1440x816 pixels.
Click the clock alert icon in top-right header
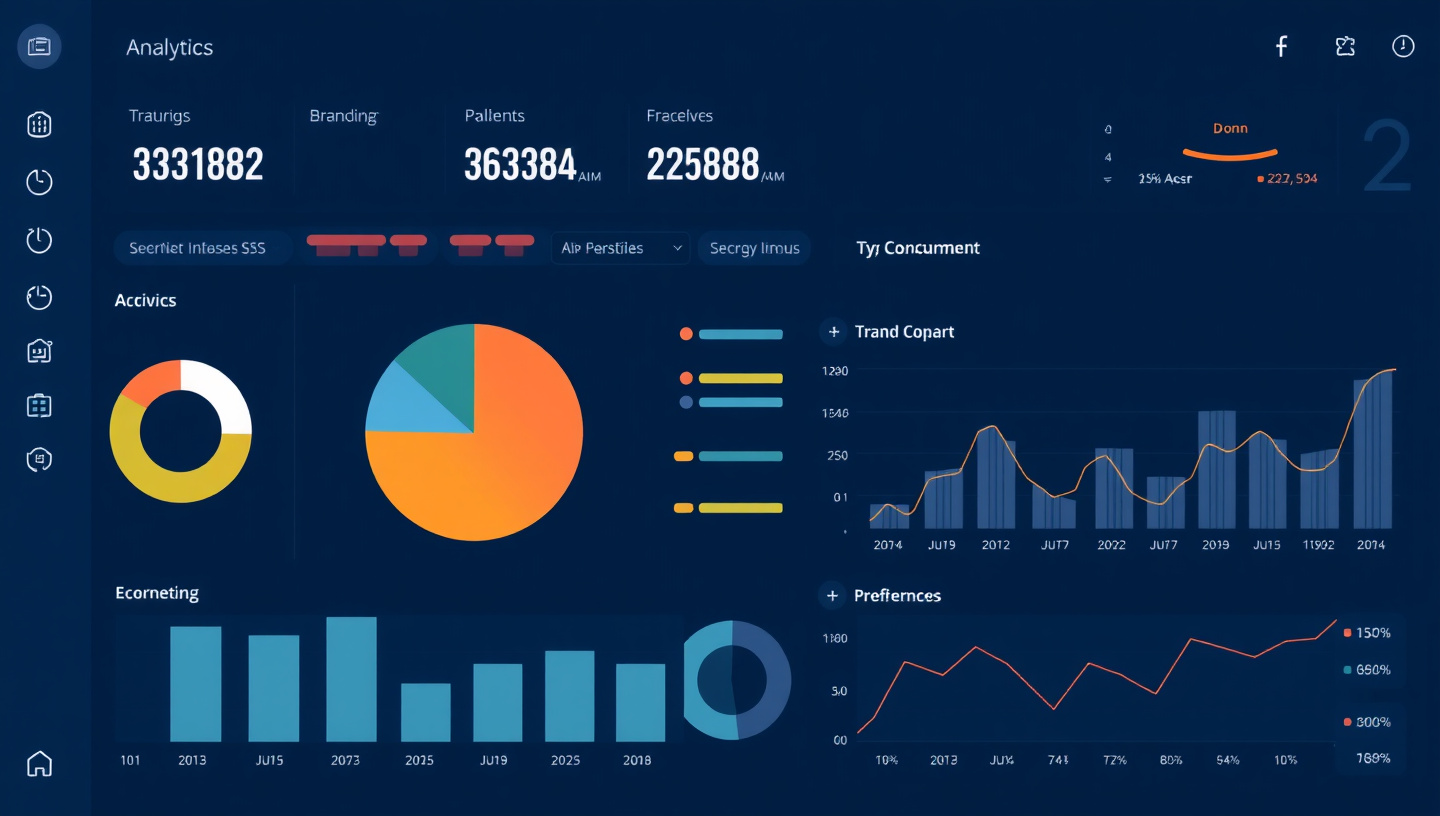1404,46
